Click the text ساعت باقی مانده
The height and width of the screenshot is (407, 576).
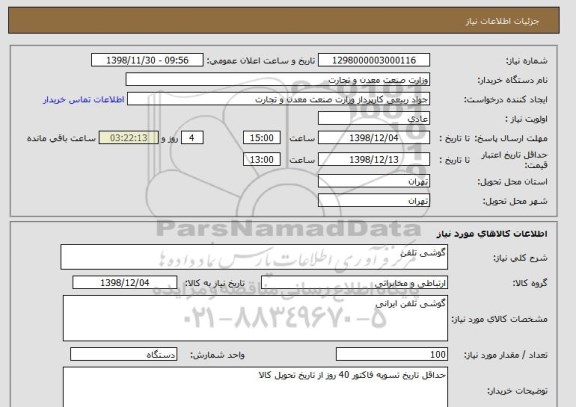61,138
